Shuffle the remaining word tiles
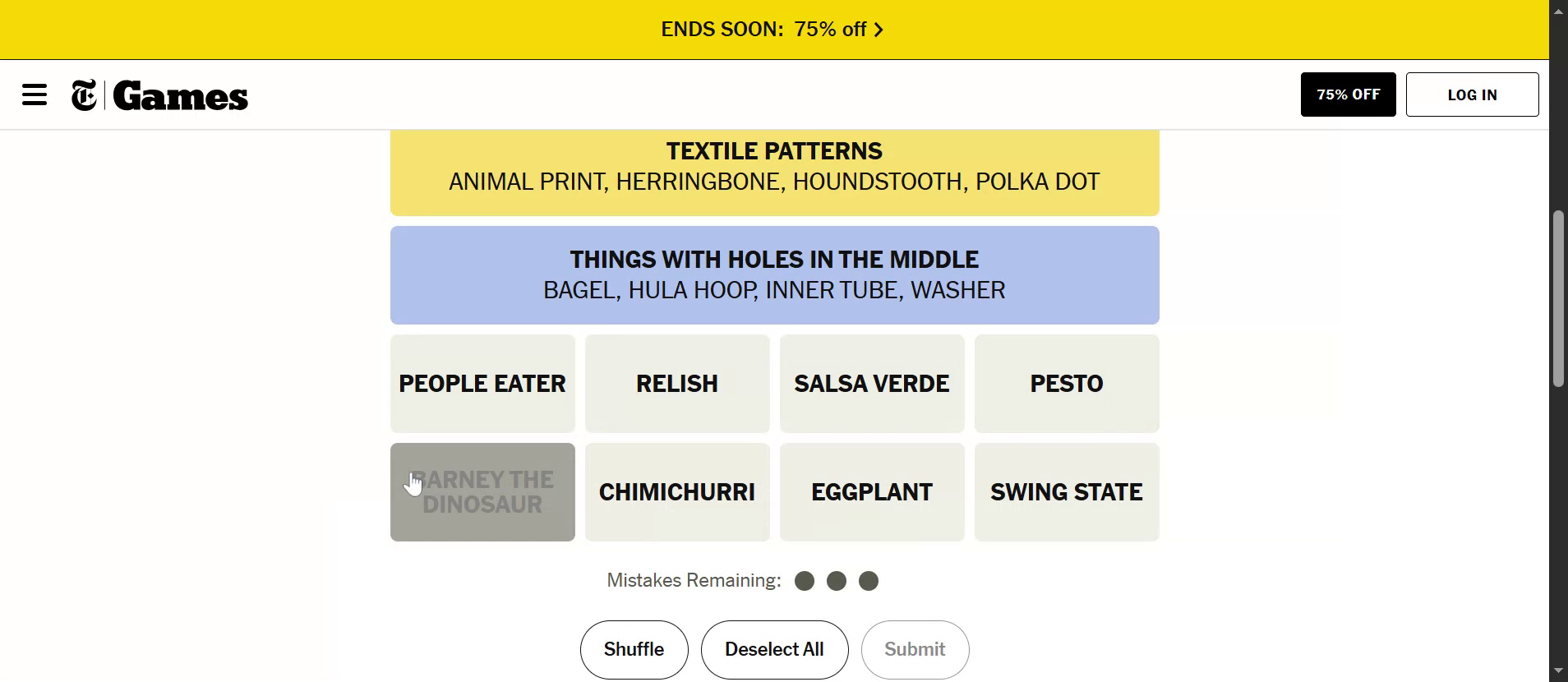 point(634,649)
